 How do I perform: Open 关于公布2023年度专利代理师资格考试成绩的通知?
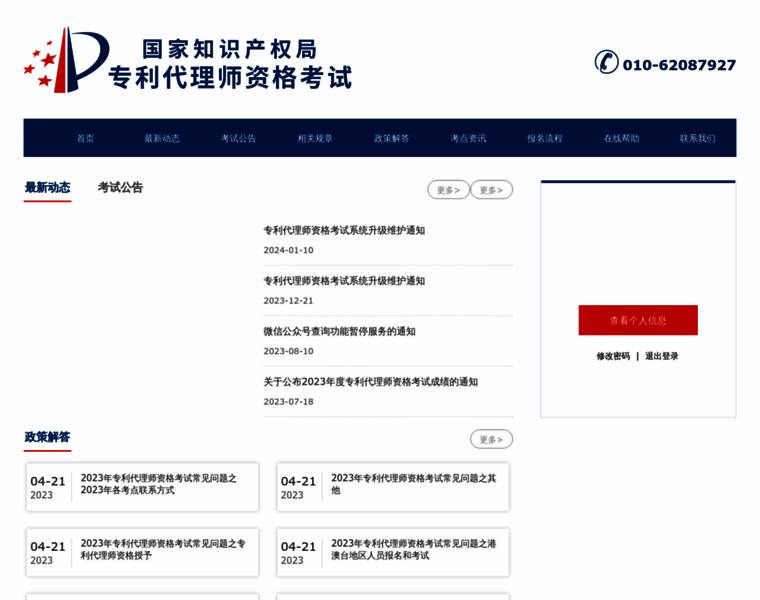(x=370, y=382)
